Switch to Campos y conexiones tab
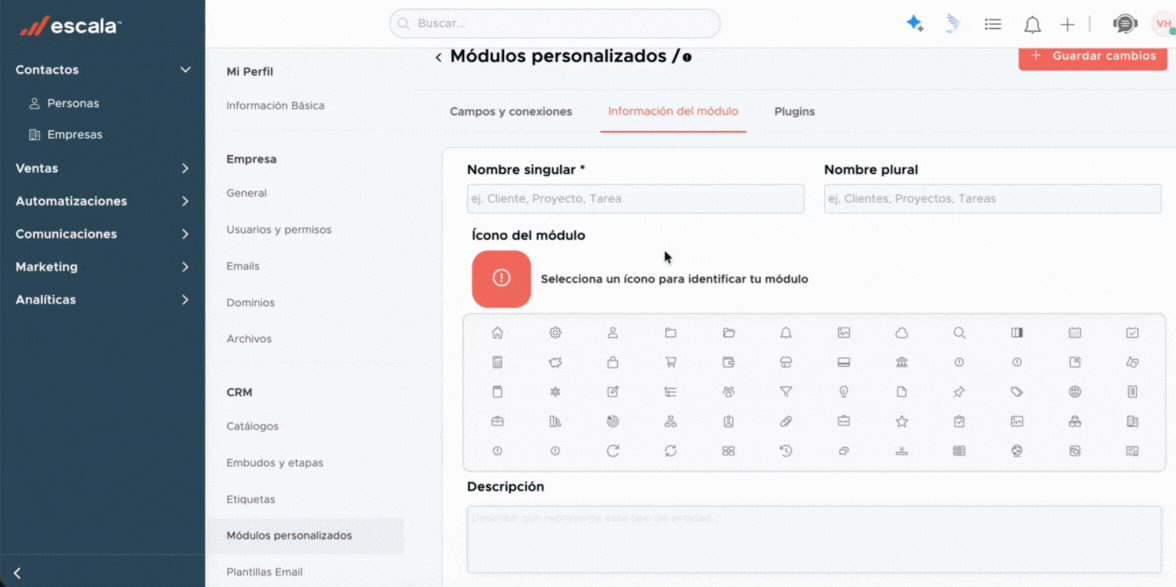1176x587 pixels. click(x=511, y=112)
